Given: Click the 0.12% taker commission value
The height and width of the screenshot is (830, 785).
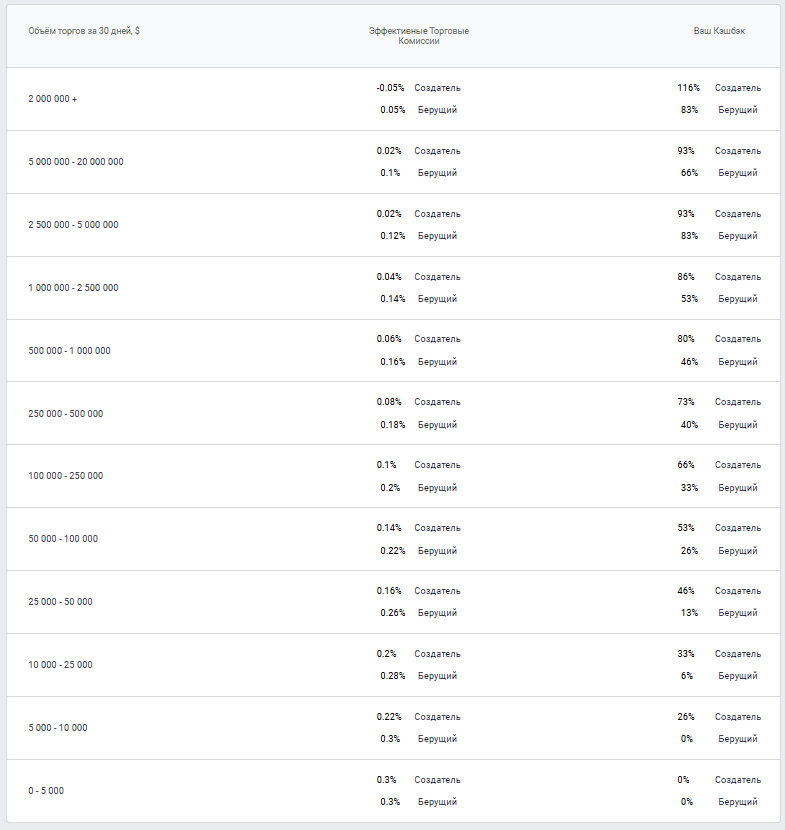Looking at the screenshot, I should 392,236.
